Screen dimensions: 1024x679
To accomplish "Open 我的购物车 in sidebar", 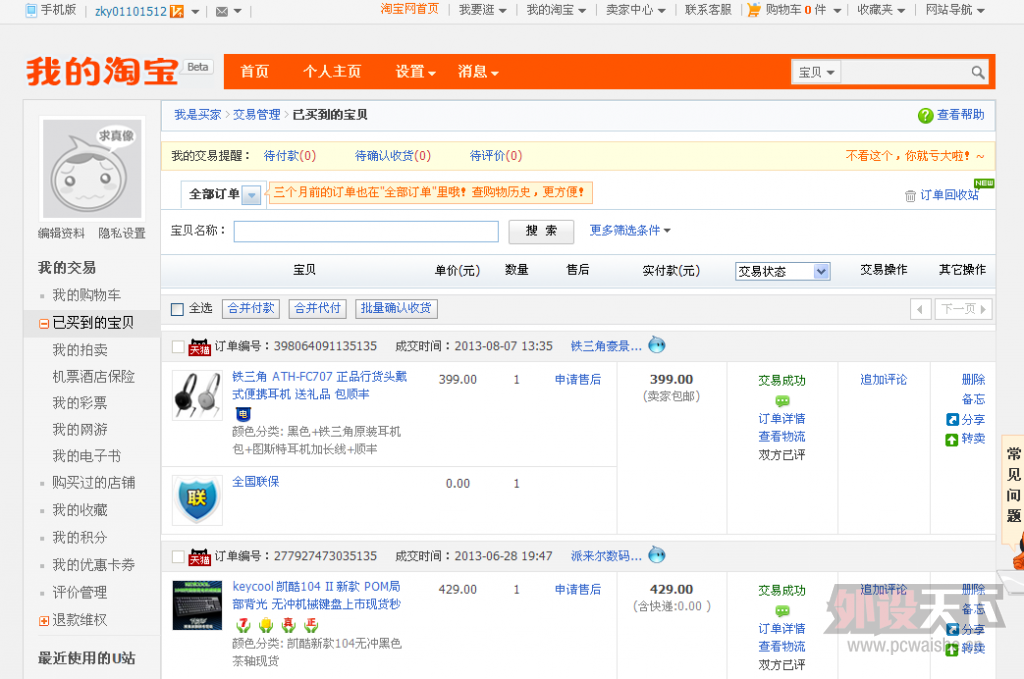I will [x=86, y=296].
